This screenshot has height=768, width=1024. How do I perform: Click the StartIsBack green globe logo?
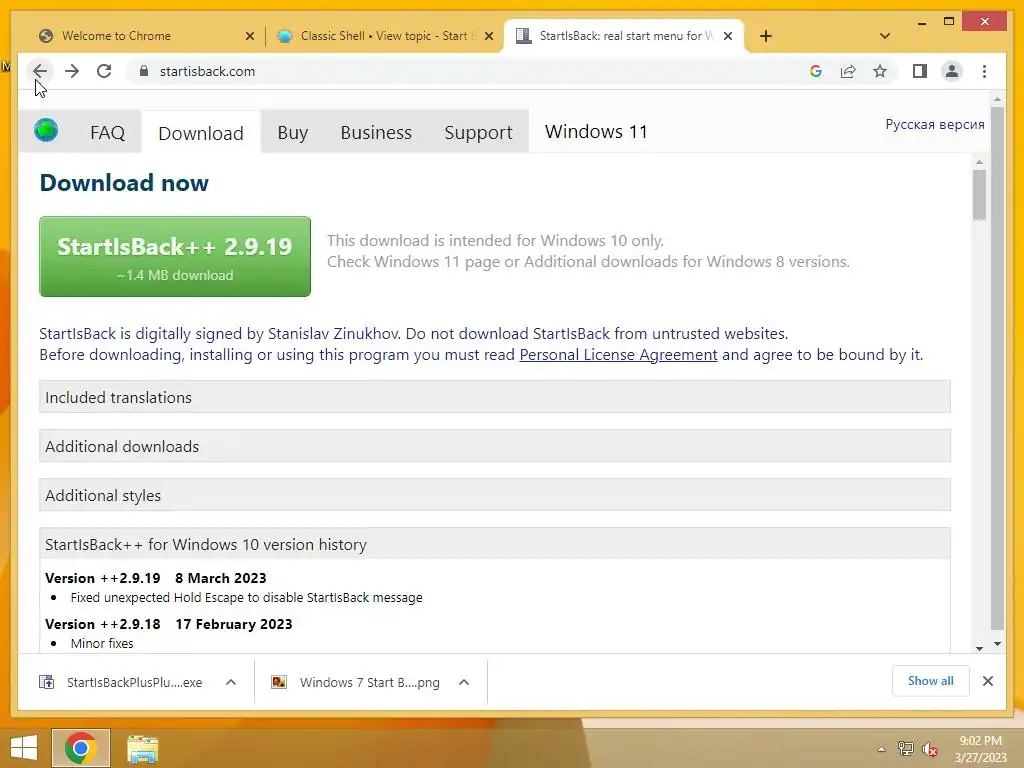click(46, 131)
